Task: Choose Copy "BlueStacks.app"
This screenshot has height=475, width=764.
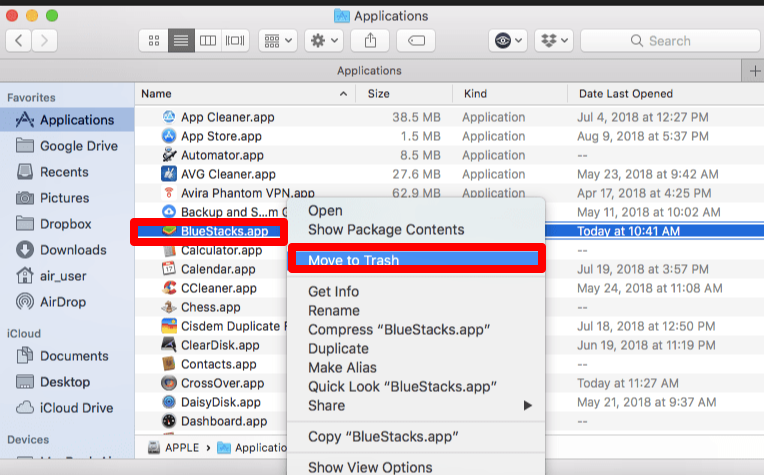Action: pyautogui.click(x=416, y=437)
